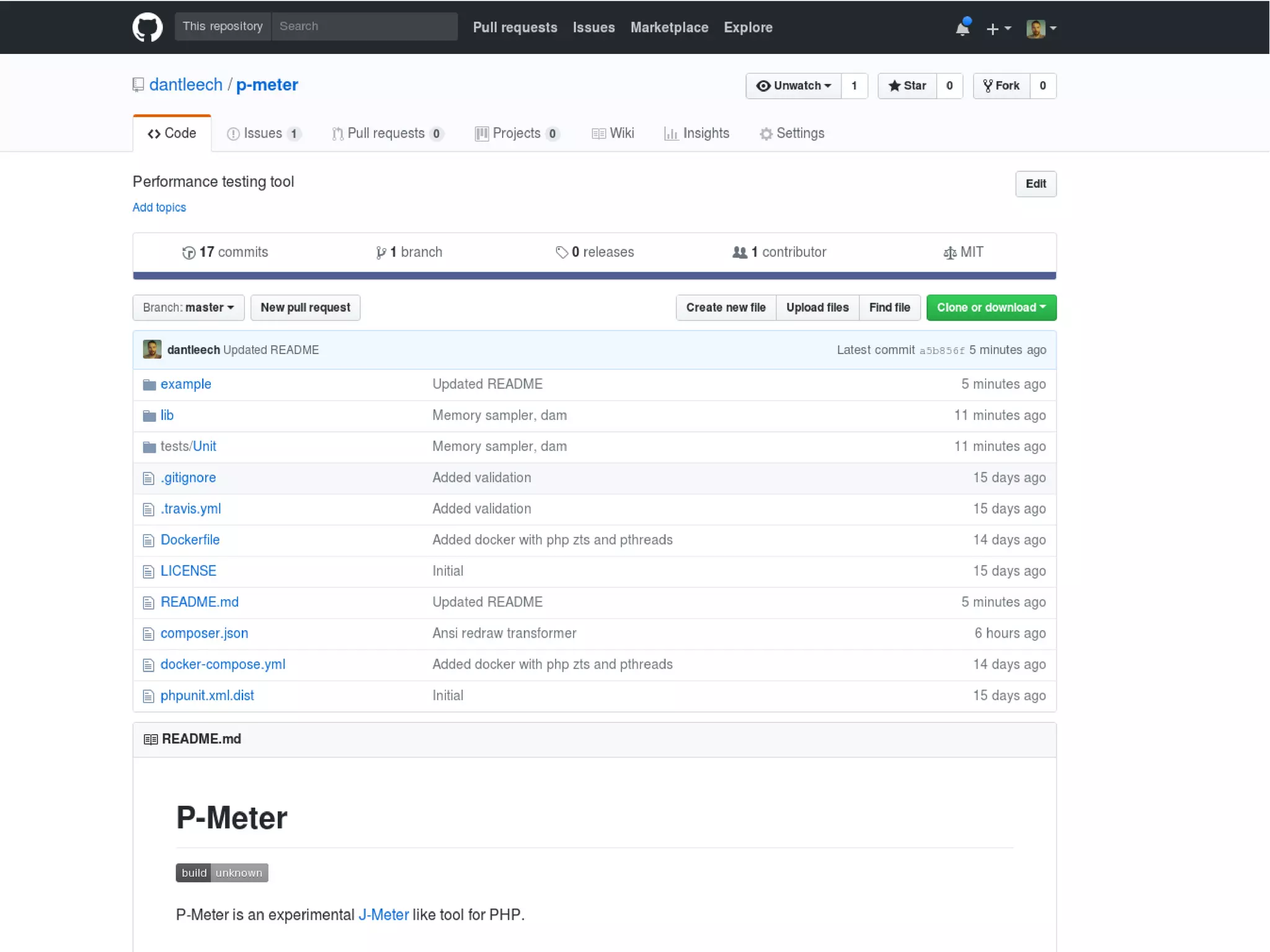Click the language color bar
The image size is (1270, 952).
click(593, 275)
